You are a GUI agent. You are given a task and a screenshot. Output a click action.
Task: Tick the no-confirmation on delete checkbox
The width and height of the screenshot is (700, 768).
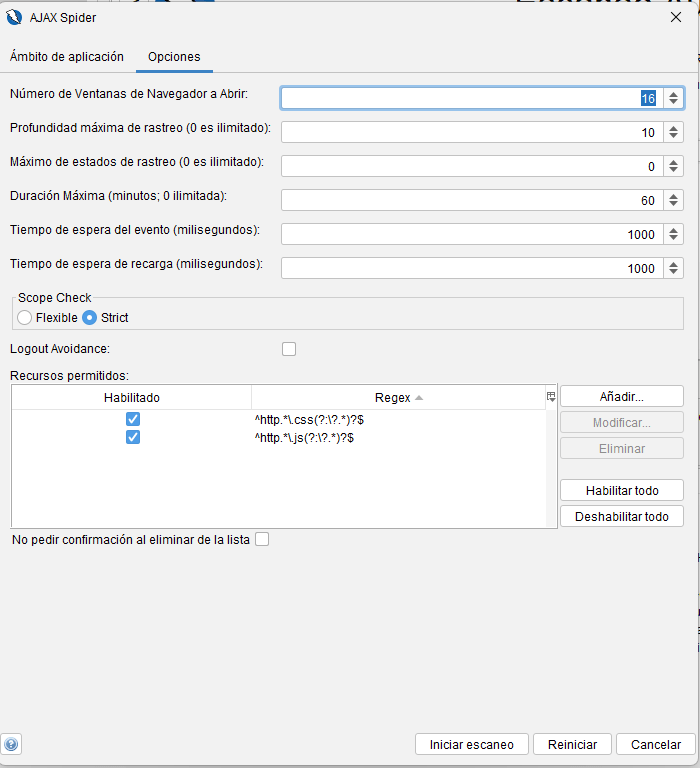(x=262, y=540)
